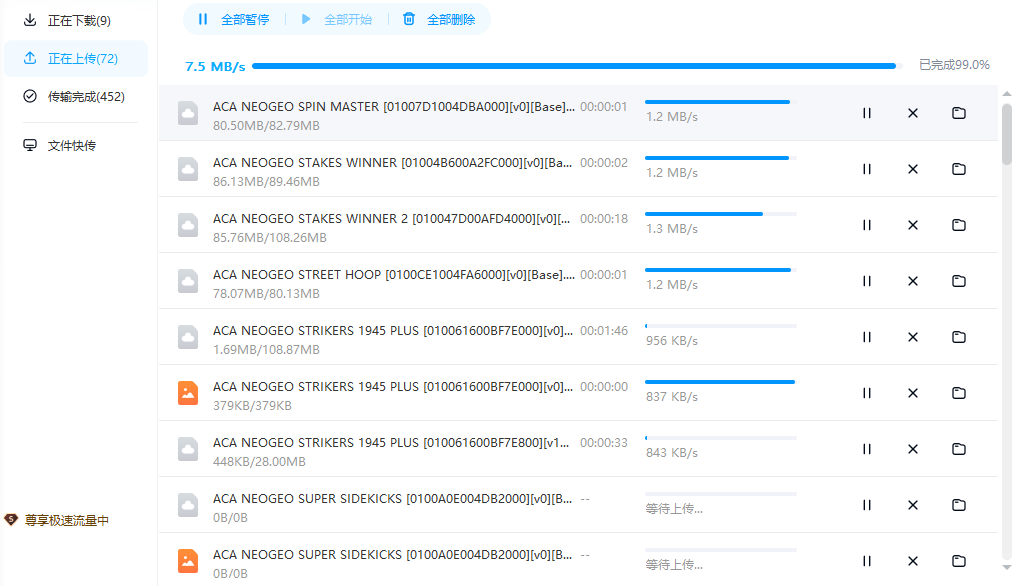Click the 1.3 MB/s speed value

coord(671,229)
